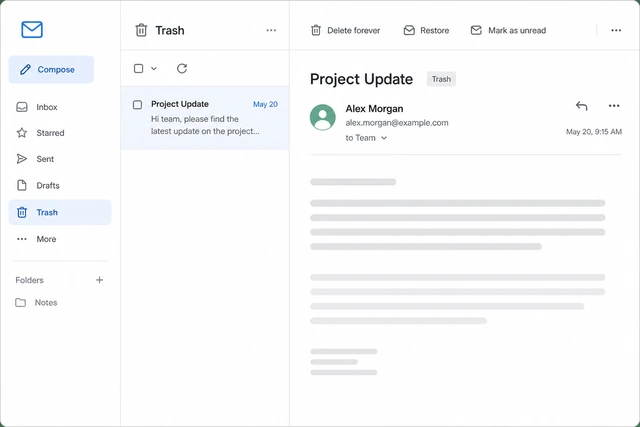Image resolution: width=640 pixels, height=427 pixels.
Task: Click the paper plane Sent icon
Action: 22,159
